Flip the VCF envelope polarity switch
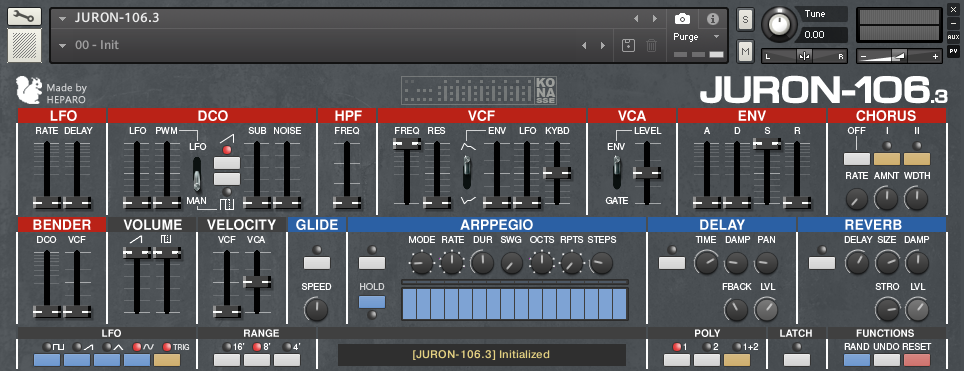Viewport: 964px width, 371px height. point(468,172)
